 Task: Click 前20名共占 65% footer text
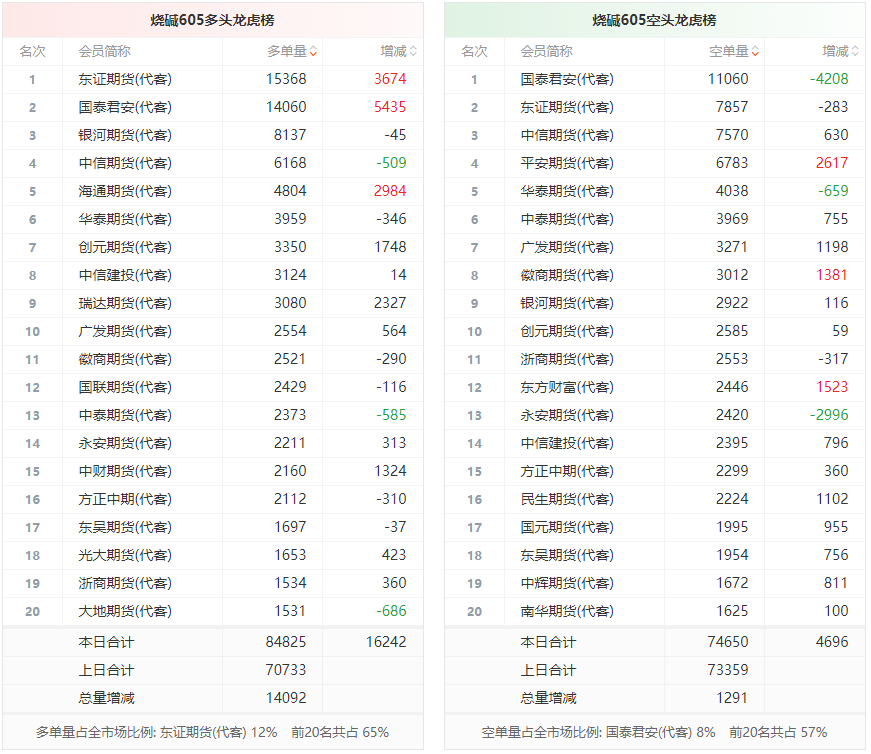[x=340, y=732]
